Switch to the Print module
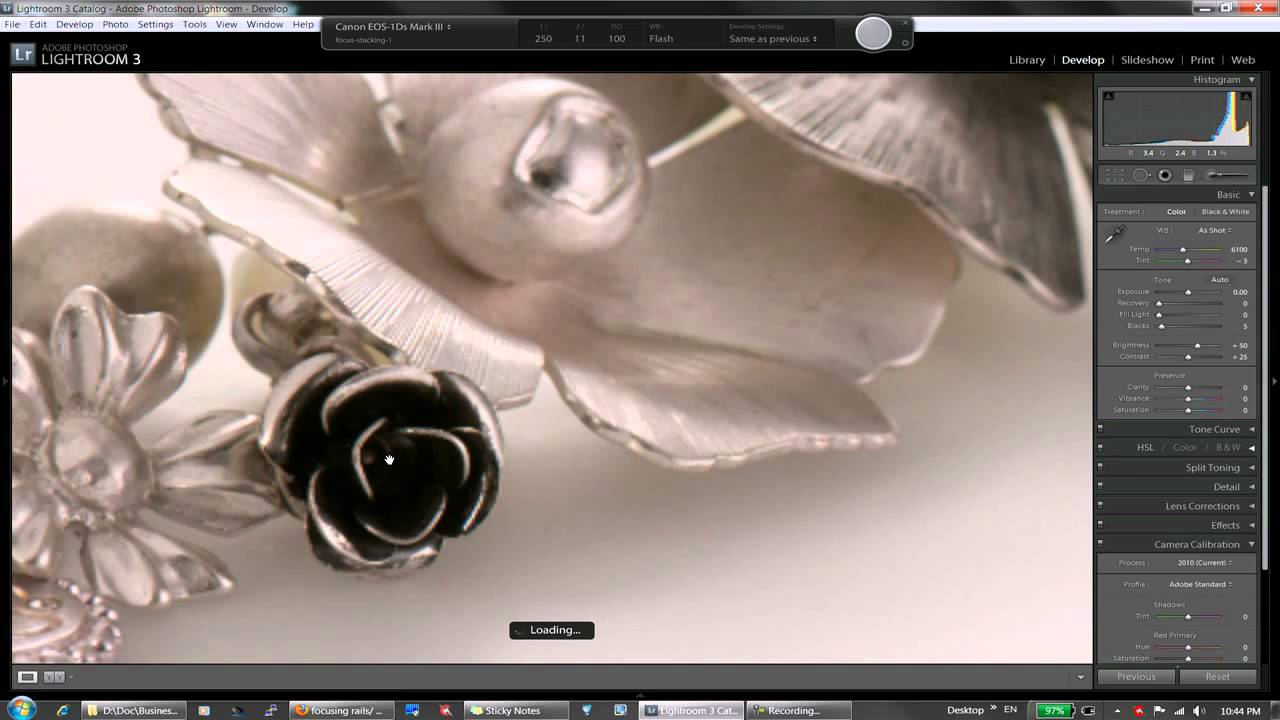The image size is (1280, 720). (x=1202, y=60)
